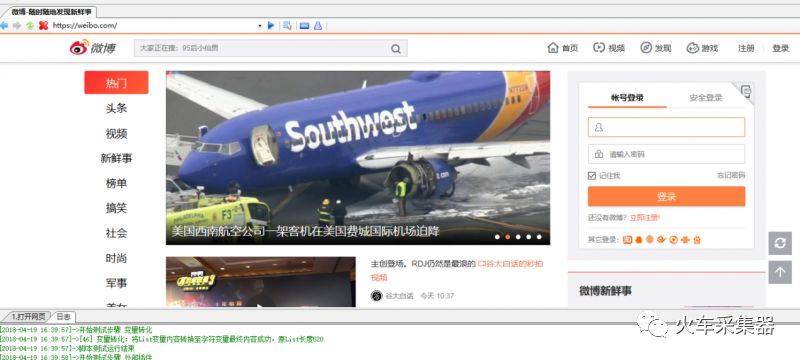
Task: Click the gray refresh floating button
Action: (780, 243)
